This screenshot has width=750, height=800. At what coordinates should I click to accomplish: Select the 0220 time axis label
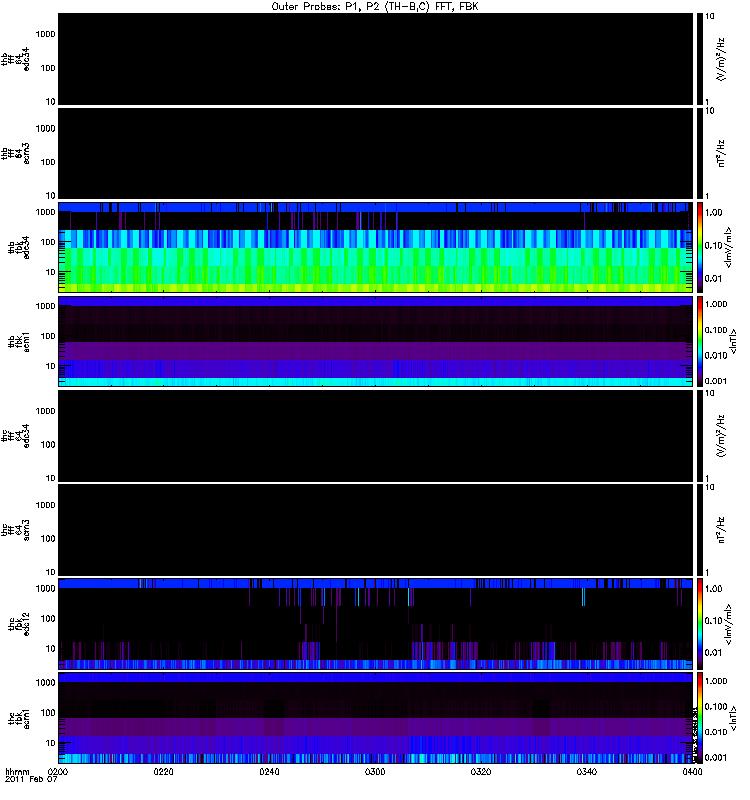[x=163, y=771]
